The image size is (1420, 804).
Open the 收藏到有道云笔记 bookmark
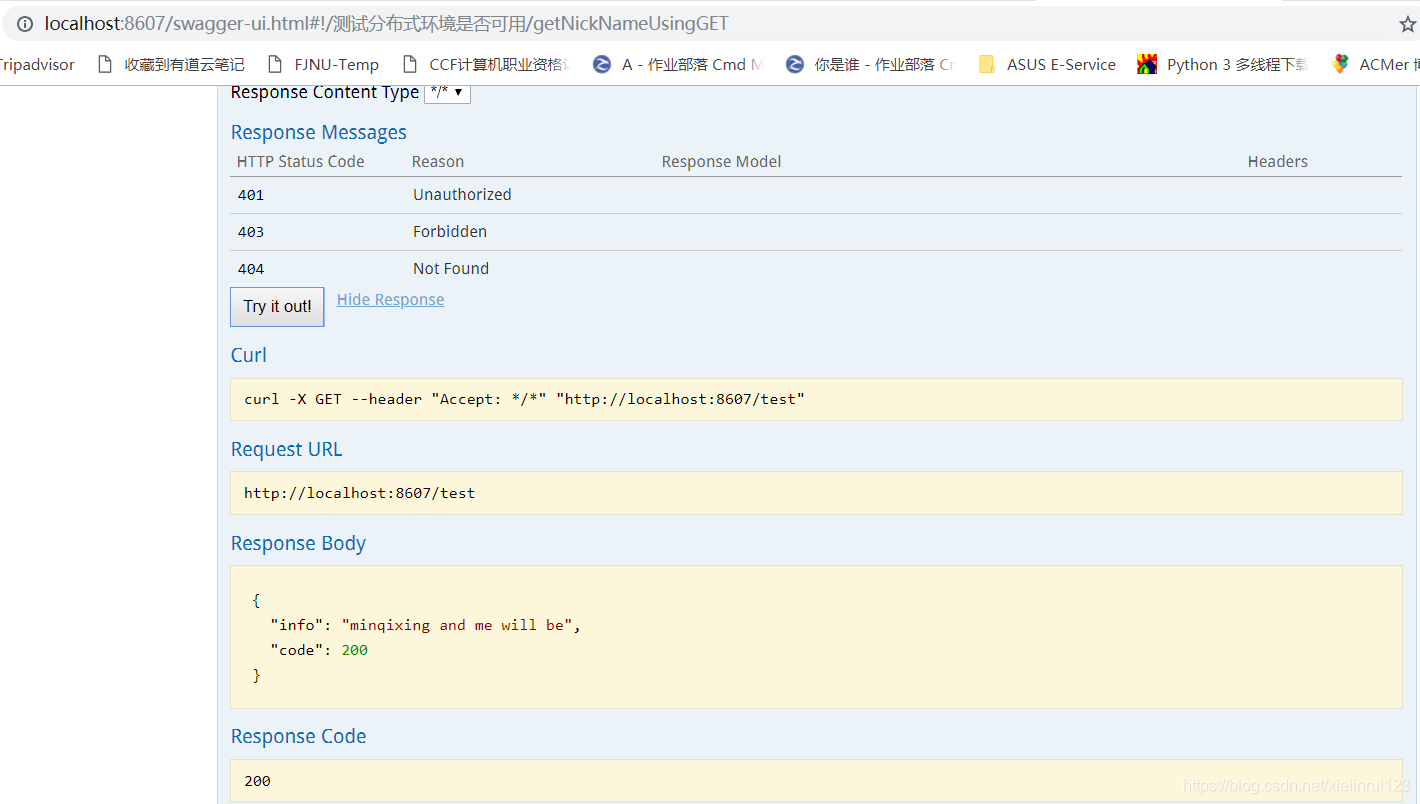(x=170, y=64)
